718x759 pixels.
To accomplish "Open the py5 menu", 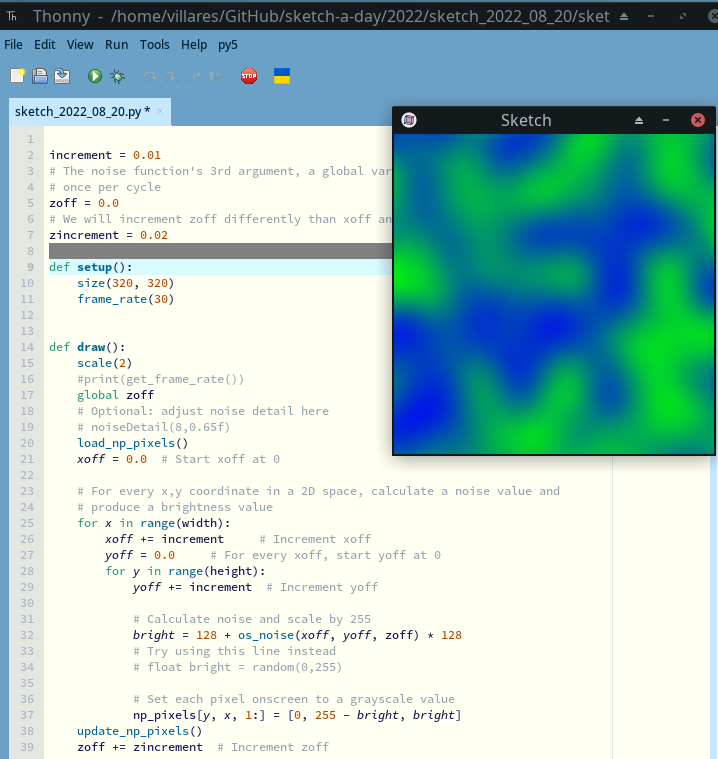I will [228, 45].
